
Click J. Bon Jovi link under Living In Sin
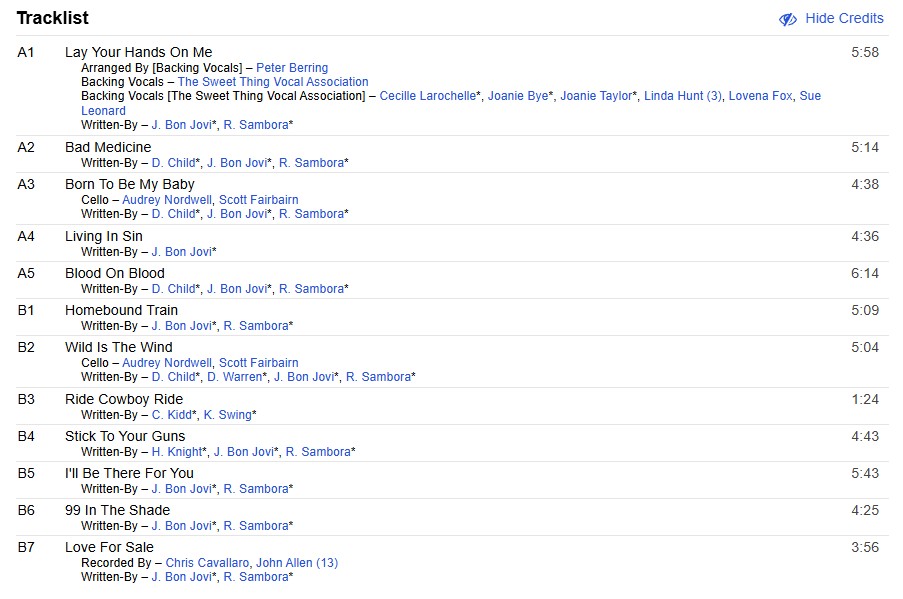[x=182, y=251]
